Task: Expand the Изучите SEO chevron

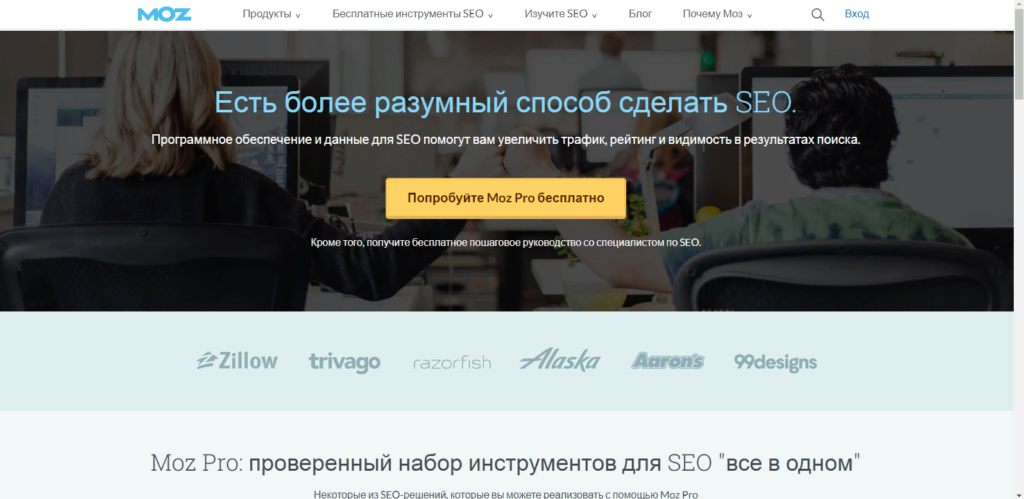Action: click(594, 16)
